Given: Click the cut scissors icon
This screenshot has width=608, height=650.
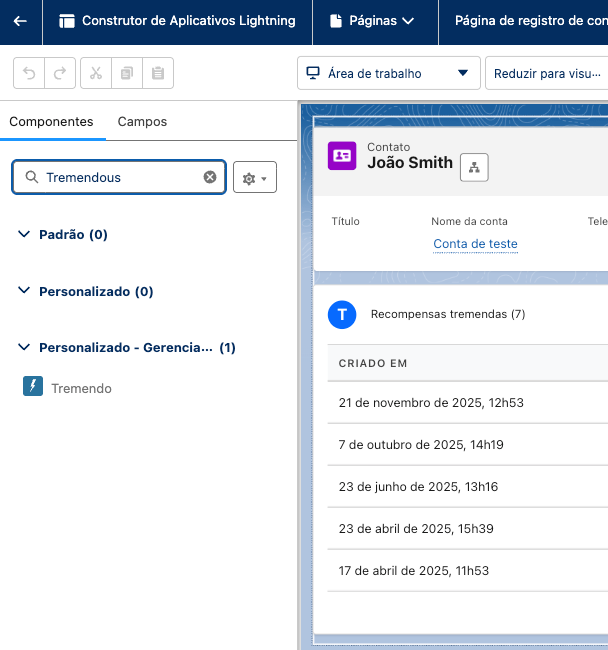Looking at the screenshot, I should [x=96, y=73].
